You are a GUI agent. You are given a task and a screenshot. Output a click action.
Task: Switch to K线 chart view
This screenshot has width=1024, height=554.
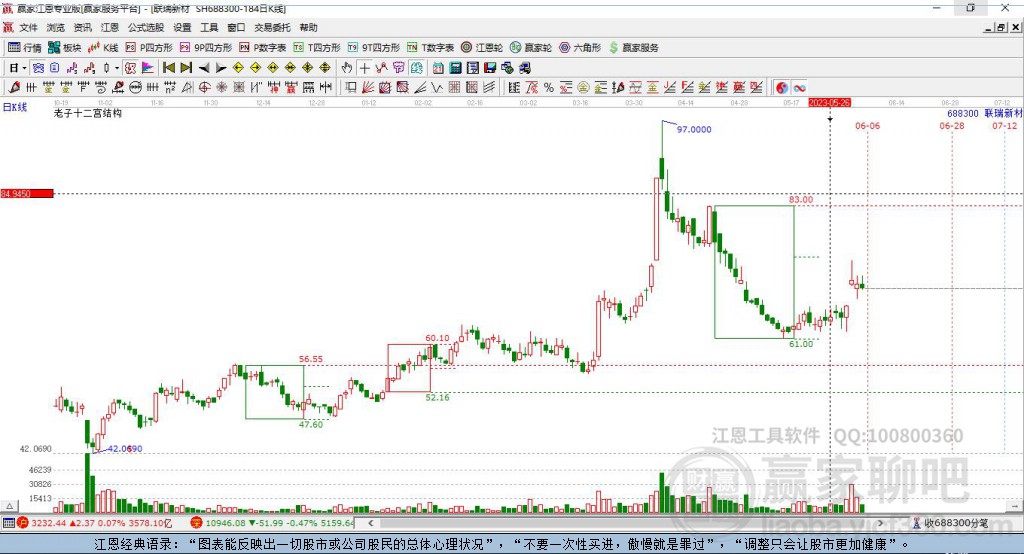[x=103, y=48]
